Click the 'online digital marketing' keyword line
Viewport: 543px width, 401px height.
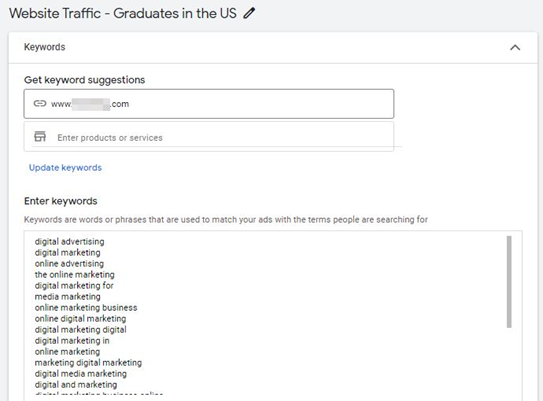pyautogui.click(x=80, y=319)
